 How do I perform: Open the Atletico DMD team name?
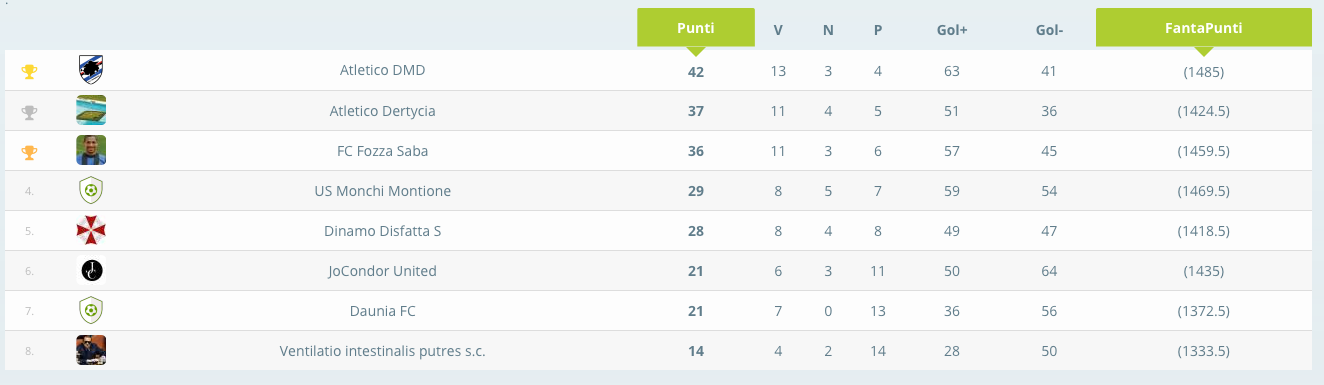(383, 71)
